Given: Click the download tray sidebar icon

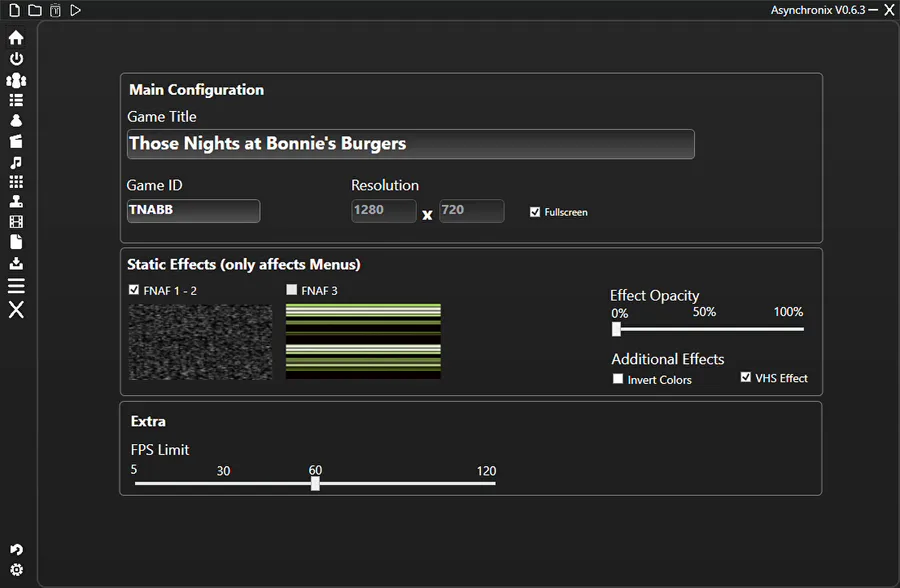Looking at the screenshot, I should coord(16,263).
